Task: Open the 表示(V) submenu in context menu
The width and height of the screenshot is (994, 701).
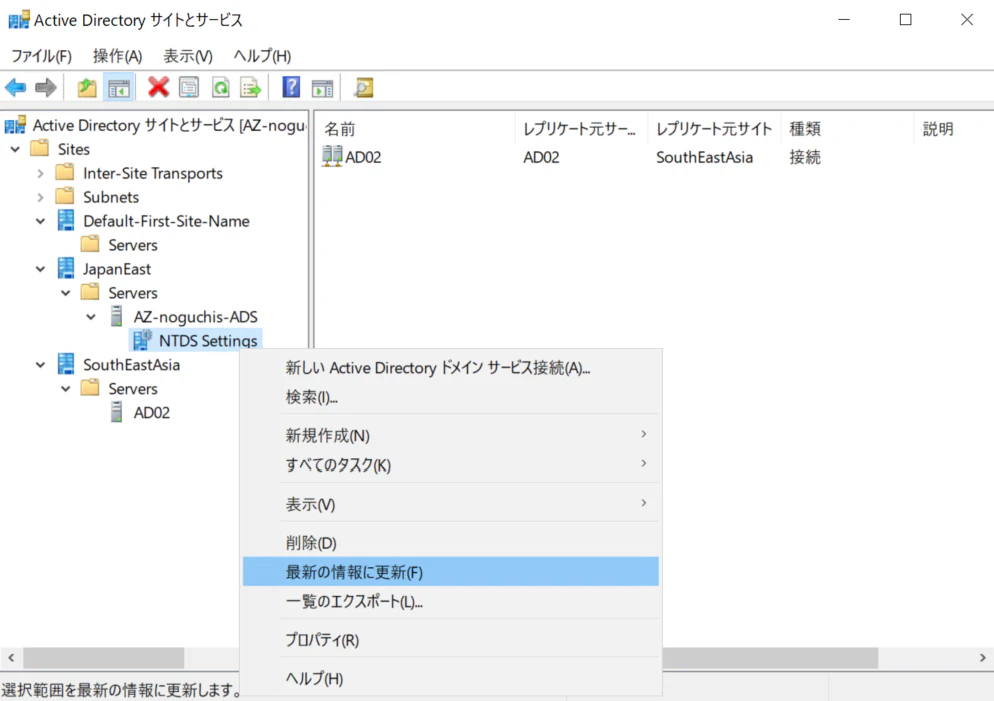Action: click(451, 504)
